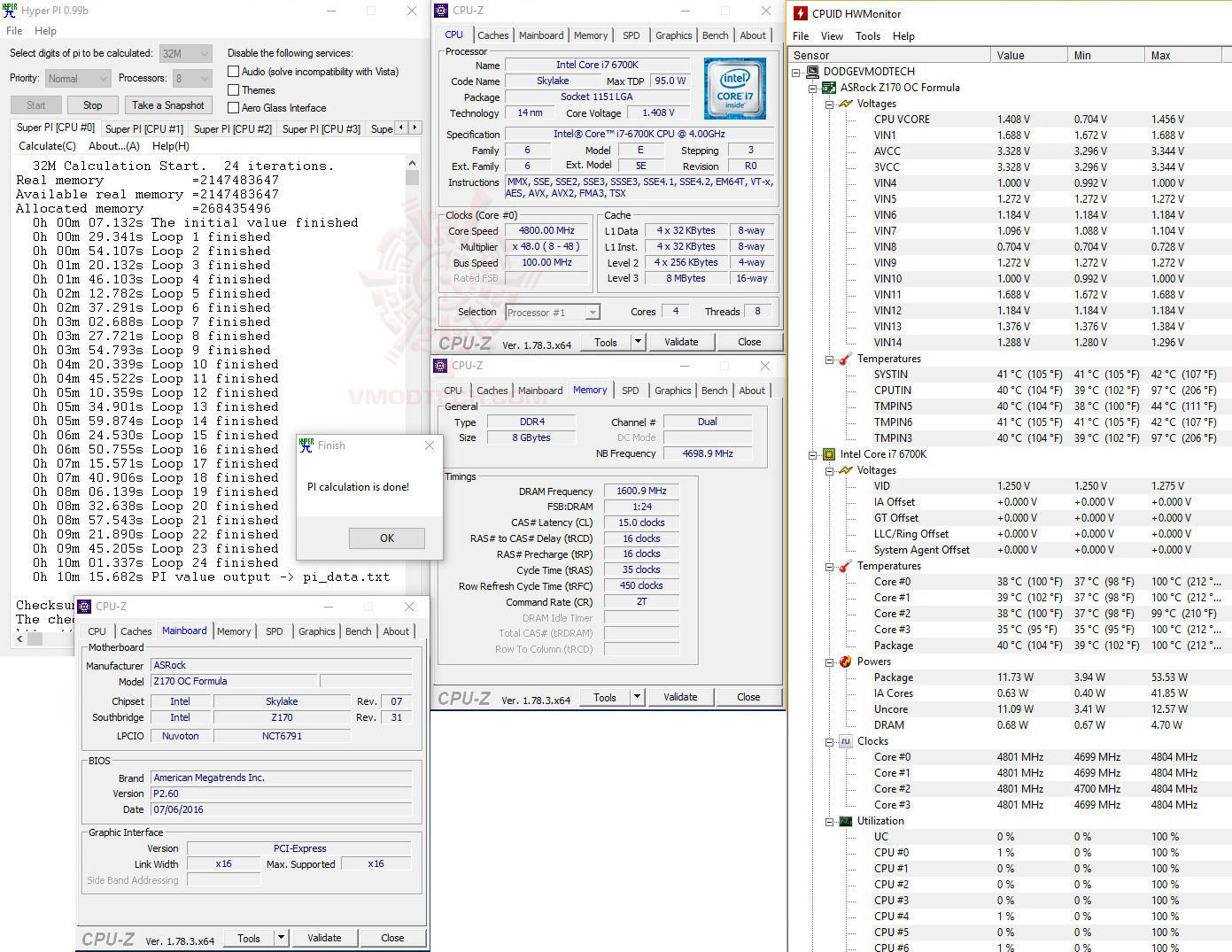Click the Core Speed value 4800.00 MHz
The height and width of the screenshot is (952, 1232).
pyautogui.click(x=546, y=231)
